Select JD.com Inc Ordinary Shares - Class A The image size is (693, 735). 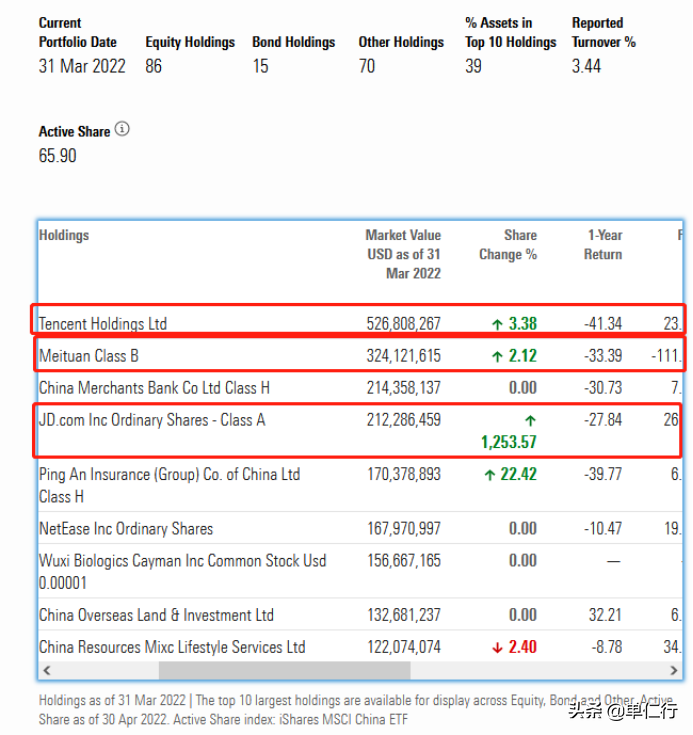pyautogui.click(x=152, y=420)
